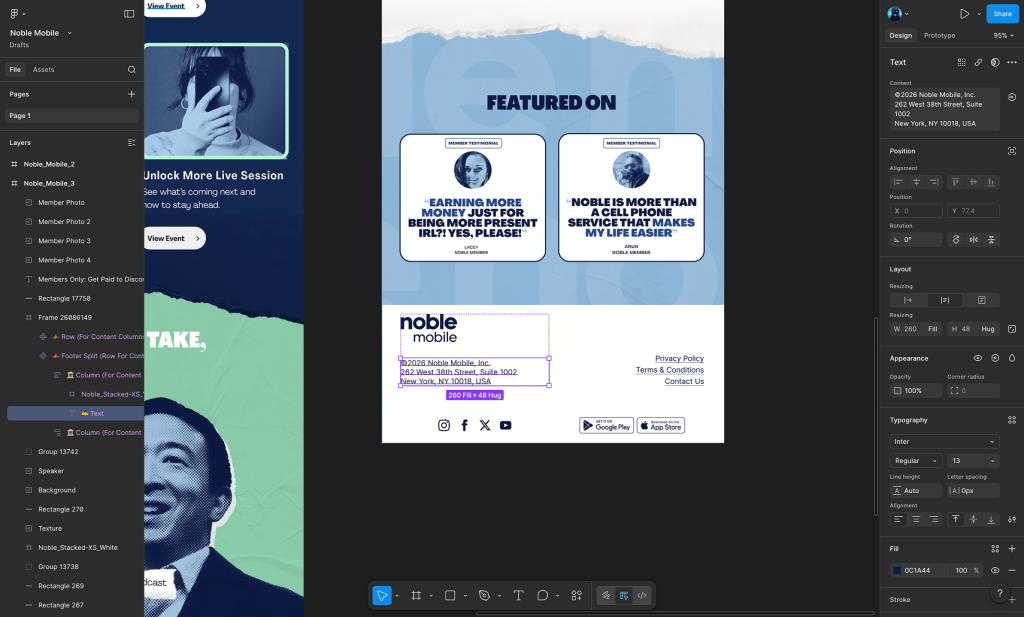Select the Comment tool in bottom toolbar

coord(542,595)
